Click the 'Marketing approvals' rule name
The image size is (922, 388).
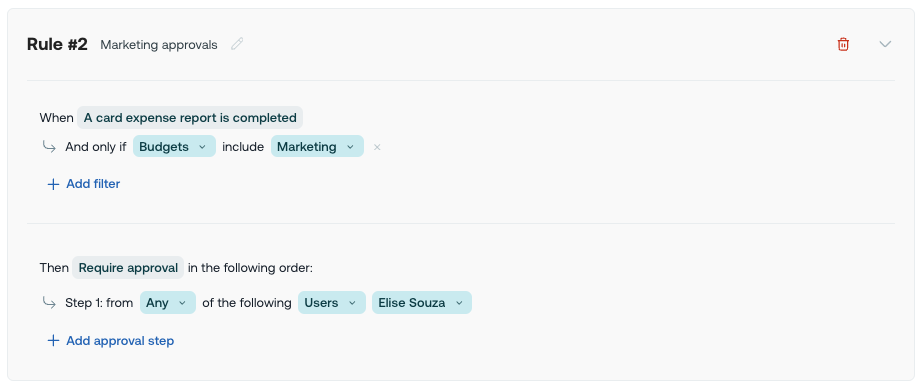[x=159, y=45]
